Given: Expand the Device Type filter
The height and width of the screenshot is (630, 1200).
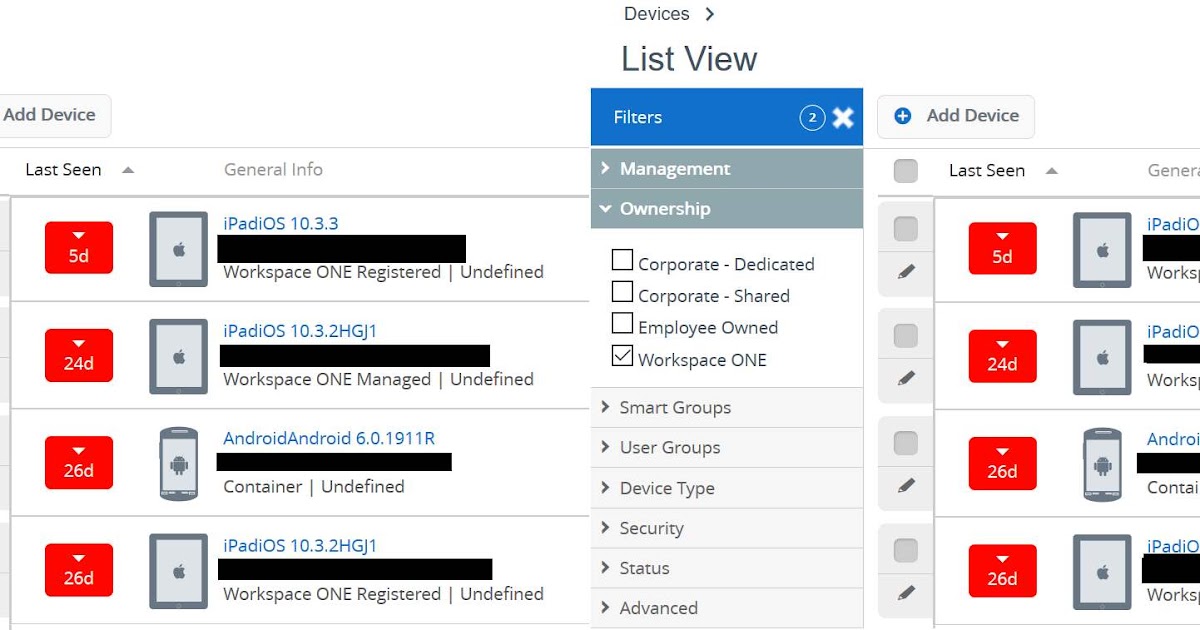Looking at the screenshot, I should pos(727,488).
